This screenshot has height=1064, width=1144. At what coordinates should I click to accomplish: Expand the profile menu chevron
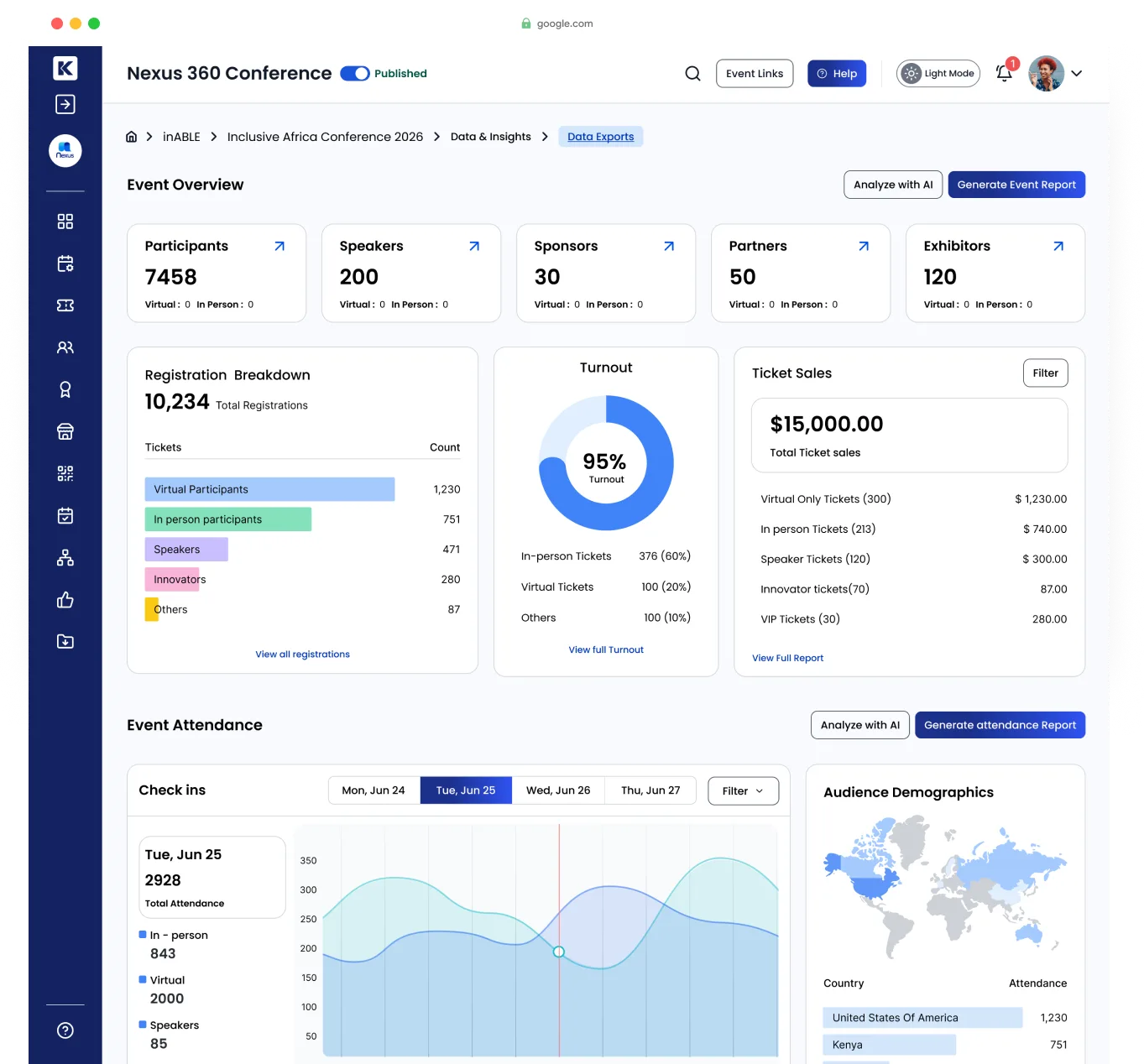[1077, 74]
